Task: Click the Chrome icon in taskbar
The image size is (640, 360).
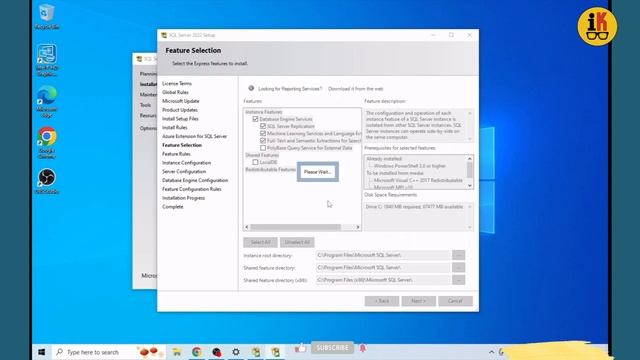Action: 197,352
